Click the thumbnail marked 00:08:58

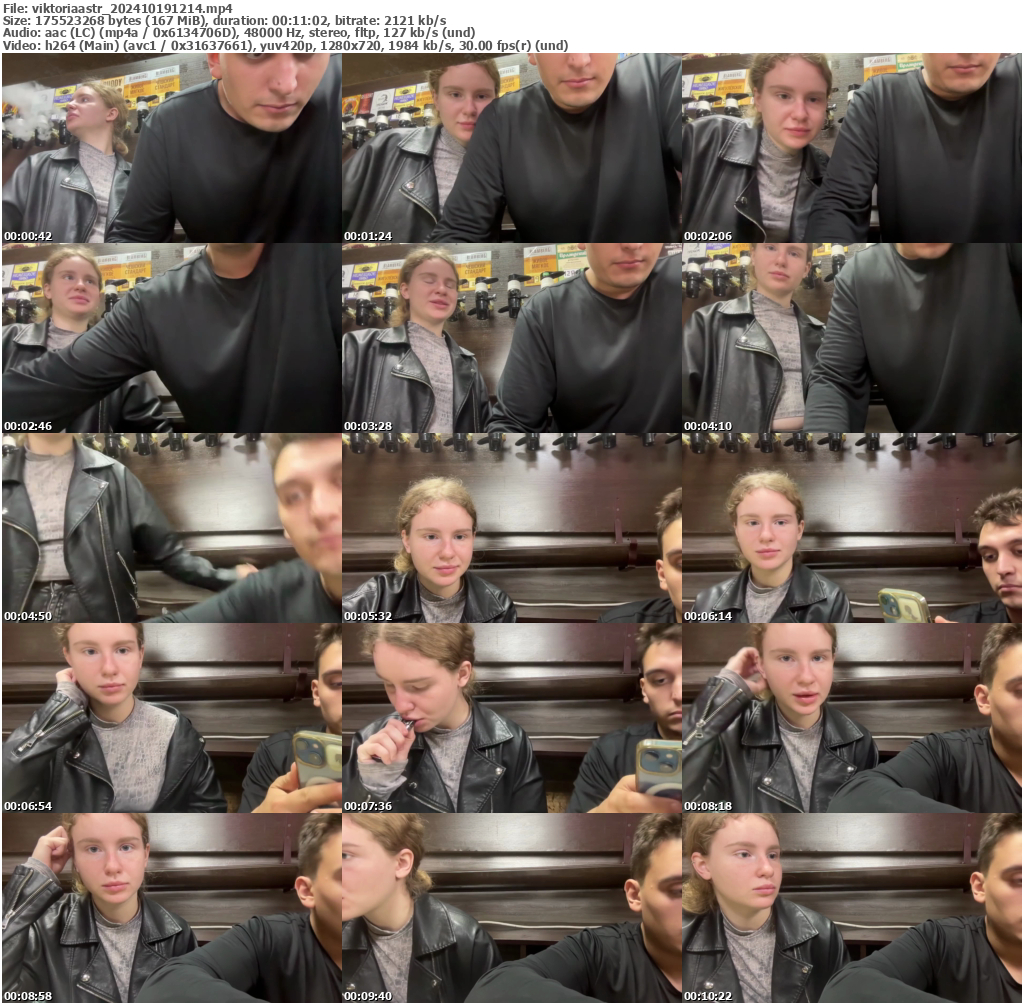(171, 908)
